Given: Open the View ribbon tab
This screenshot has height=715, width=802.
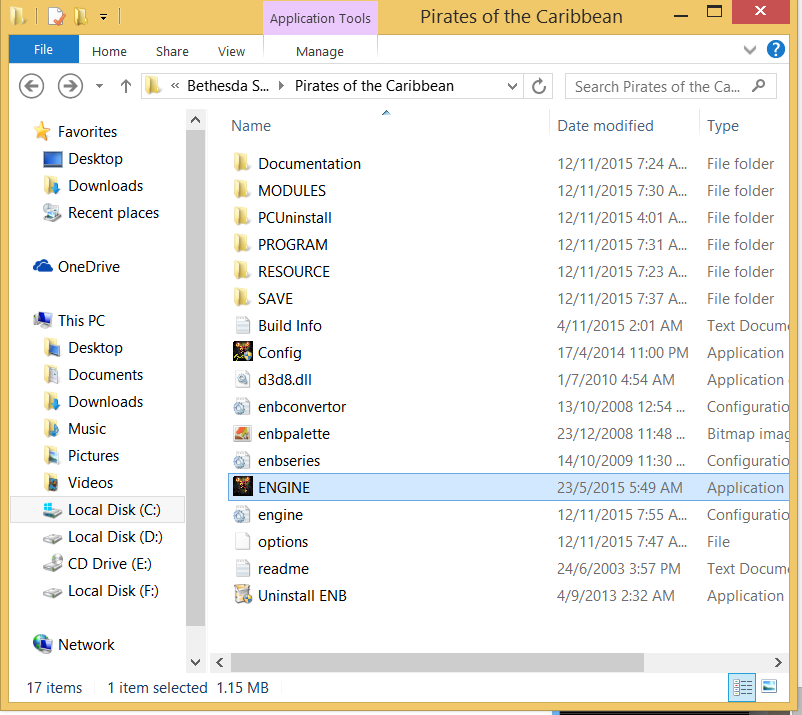Looking at the screenshot, I should point(231,51).
